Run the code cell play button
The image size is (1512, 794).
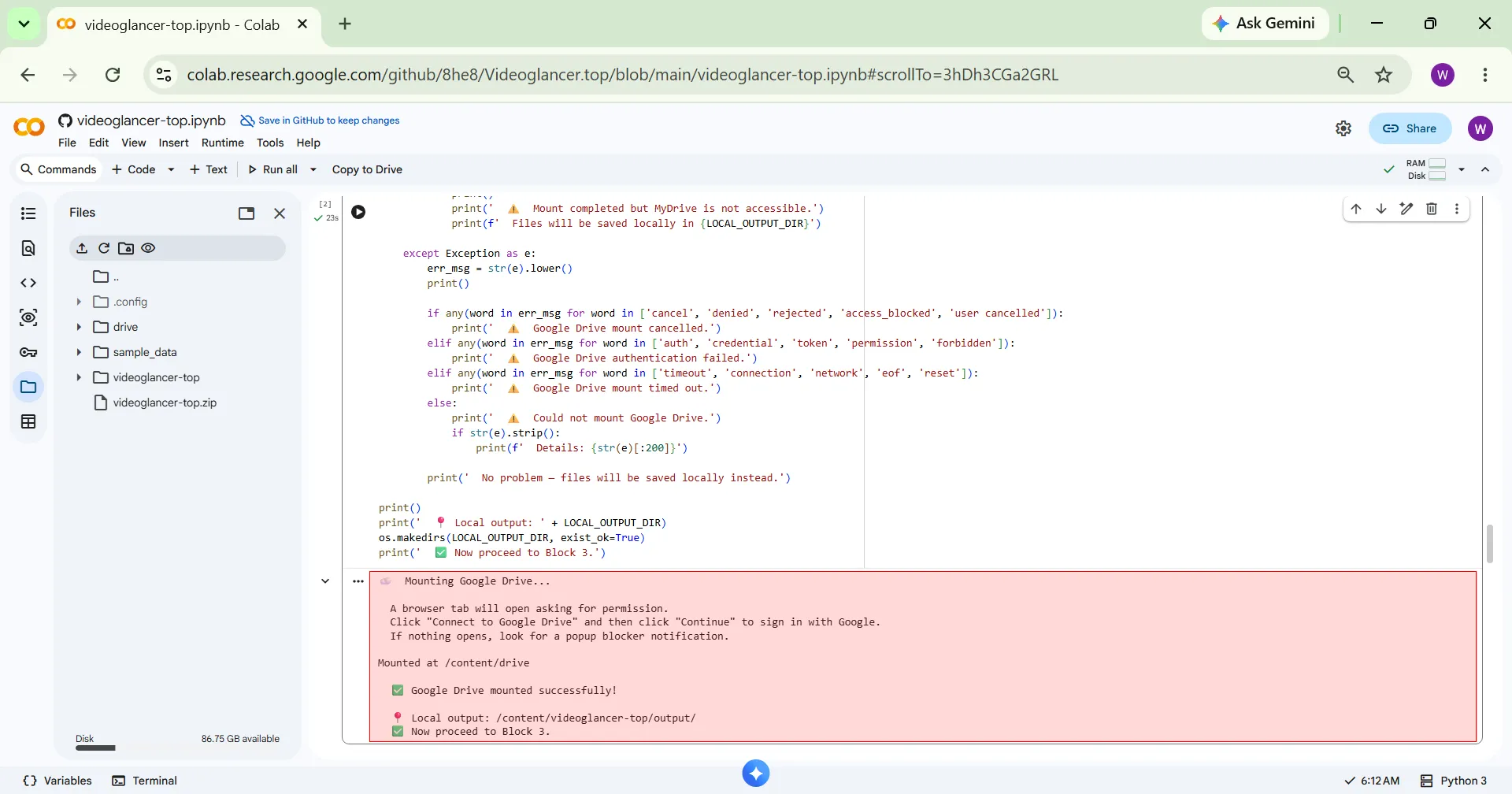click(358, 212)
